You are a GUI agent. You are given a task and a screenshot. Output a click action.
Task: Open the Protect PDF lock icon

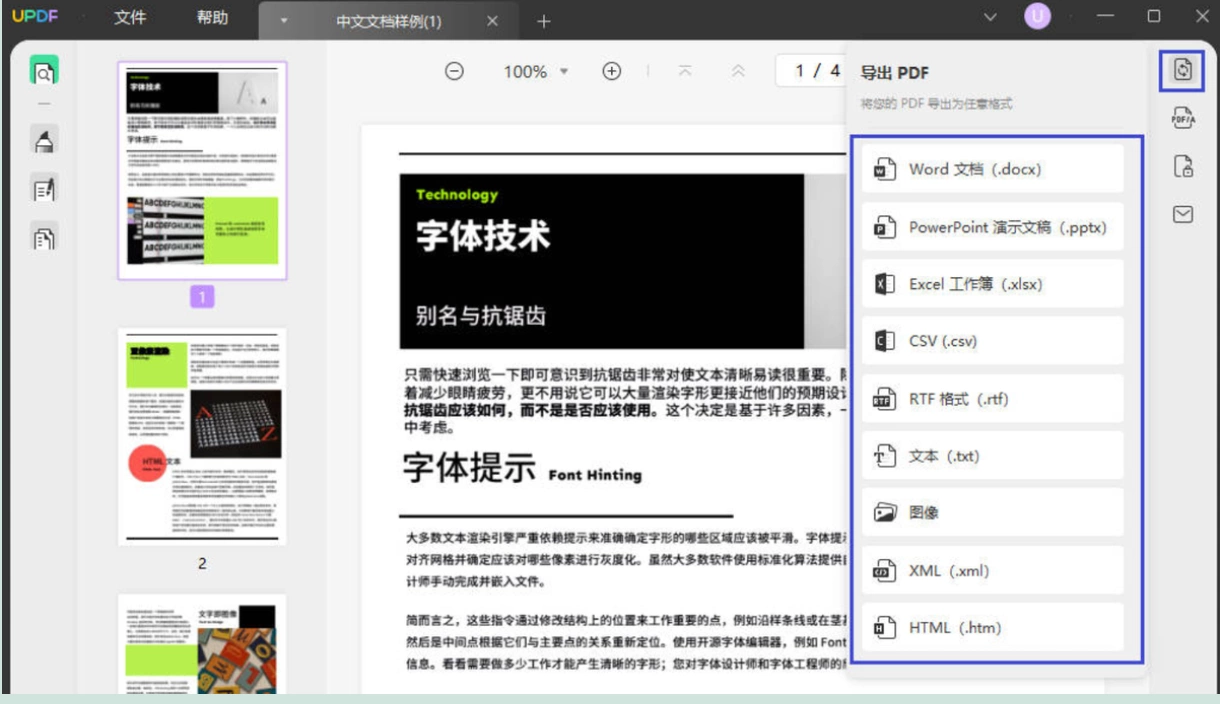point(1183,166)
